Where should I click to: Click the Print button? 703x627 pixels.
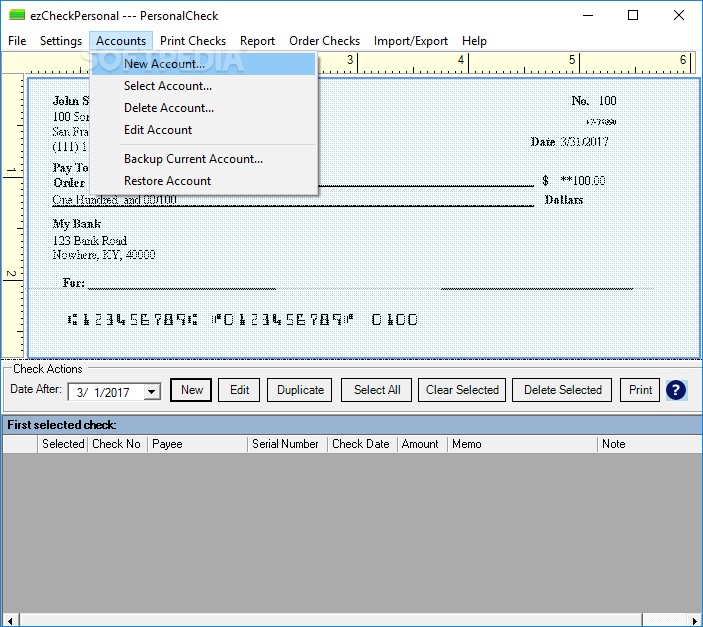640,390
